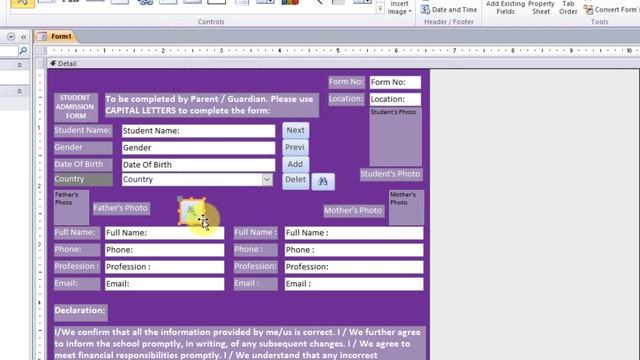Open the Country combo box arrow
640x360 pixels.
point(267,179)
